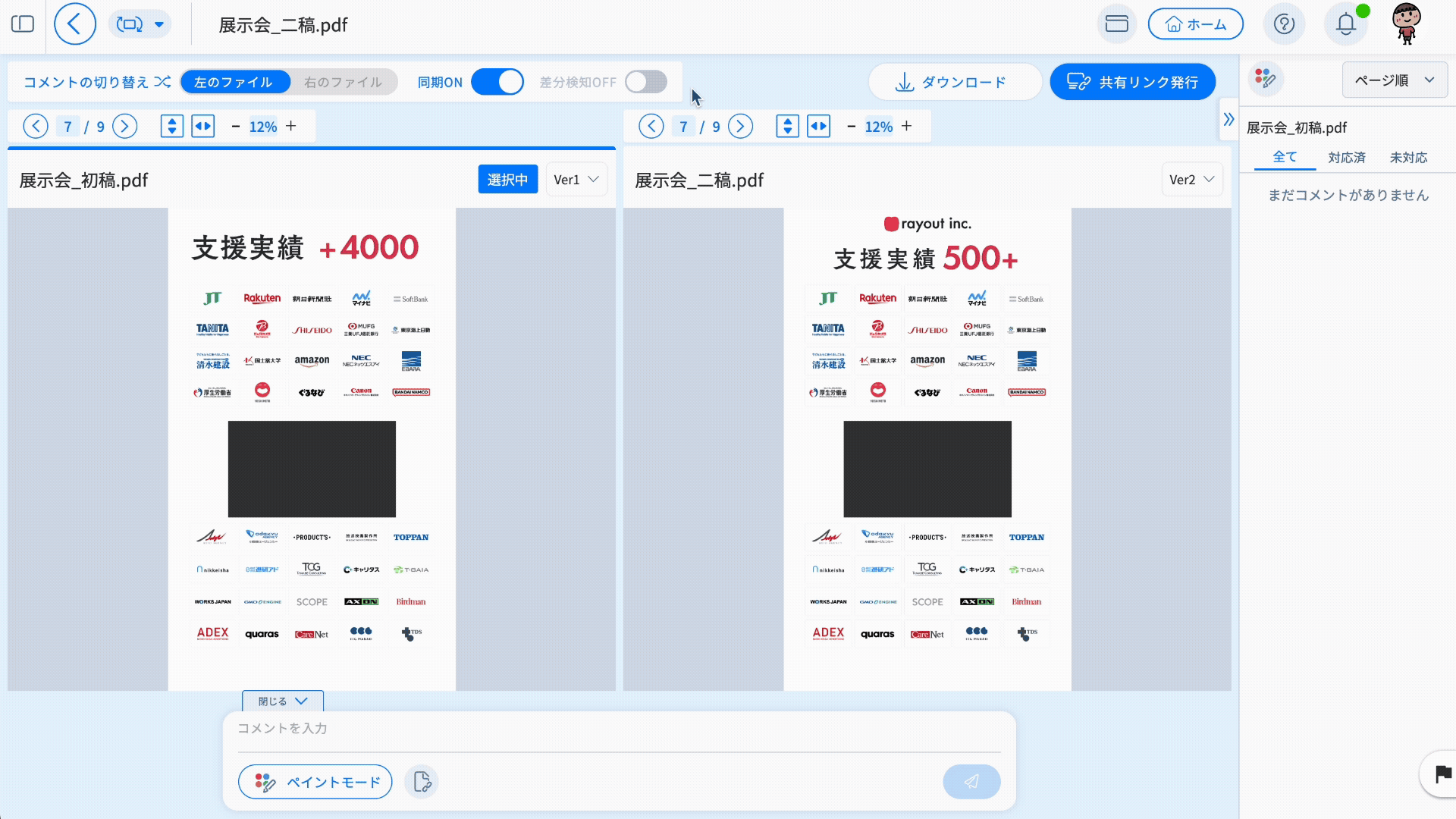Turn off the 同期ON sync toggle
1456x819 pixels.
(x=497, y=82)
